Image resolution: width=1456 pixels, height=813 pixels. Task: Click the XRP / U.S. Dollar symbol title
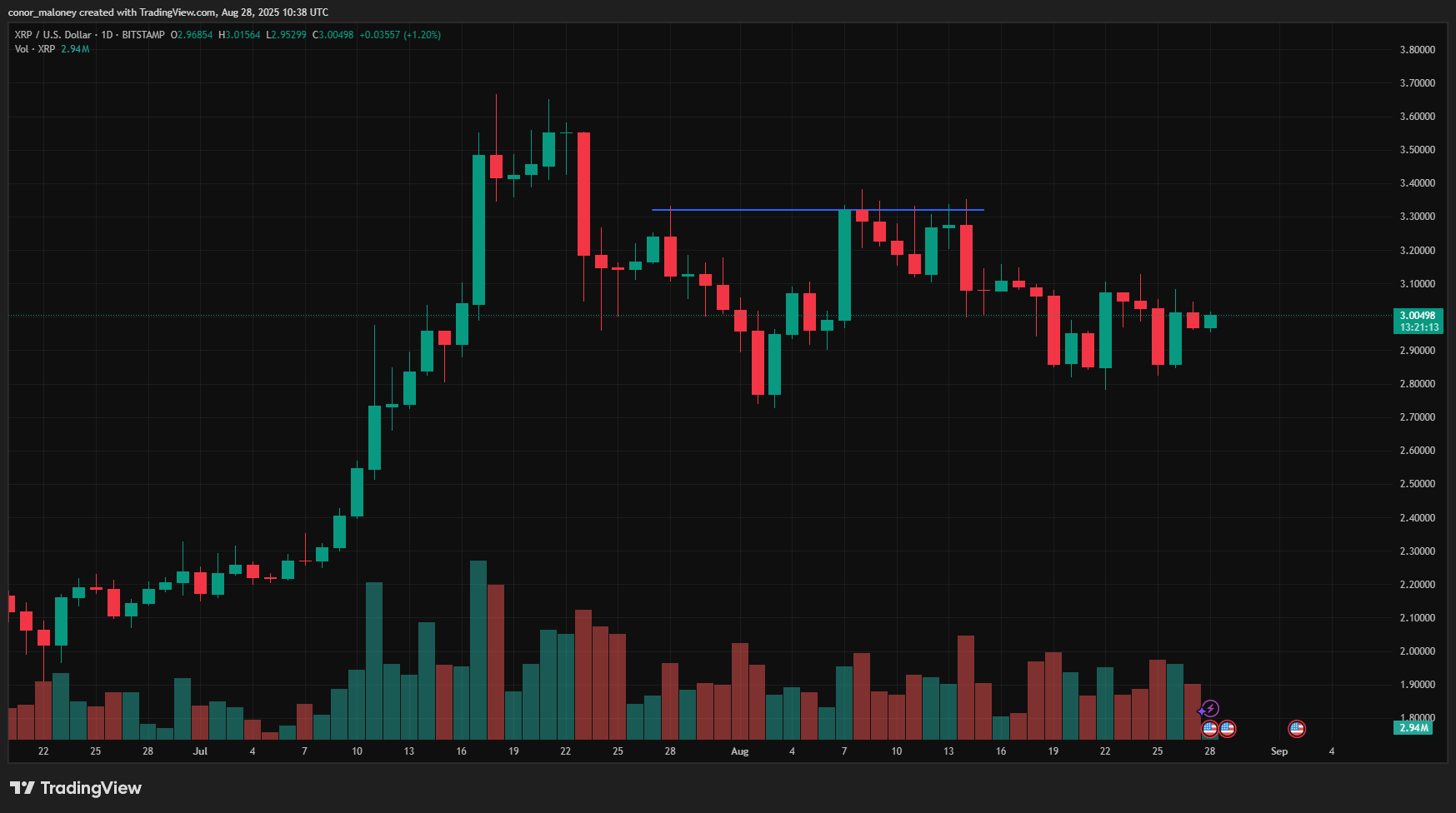[53, 35]
